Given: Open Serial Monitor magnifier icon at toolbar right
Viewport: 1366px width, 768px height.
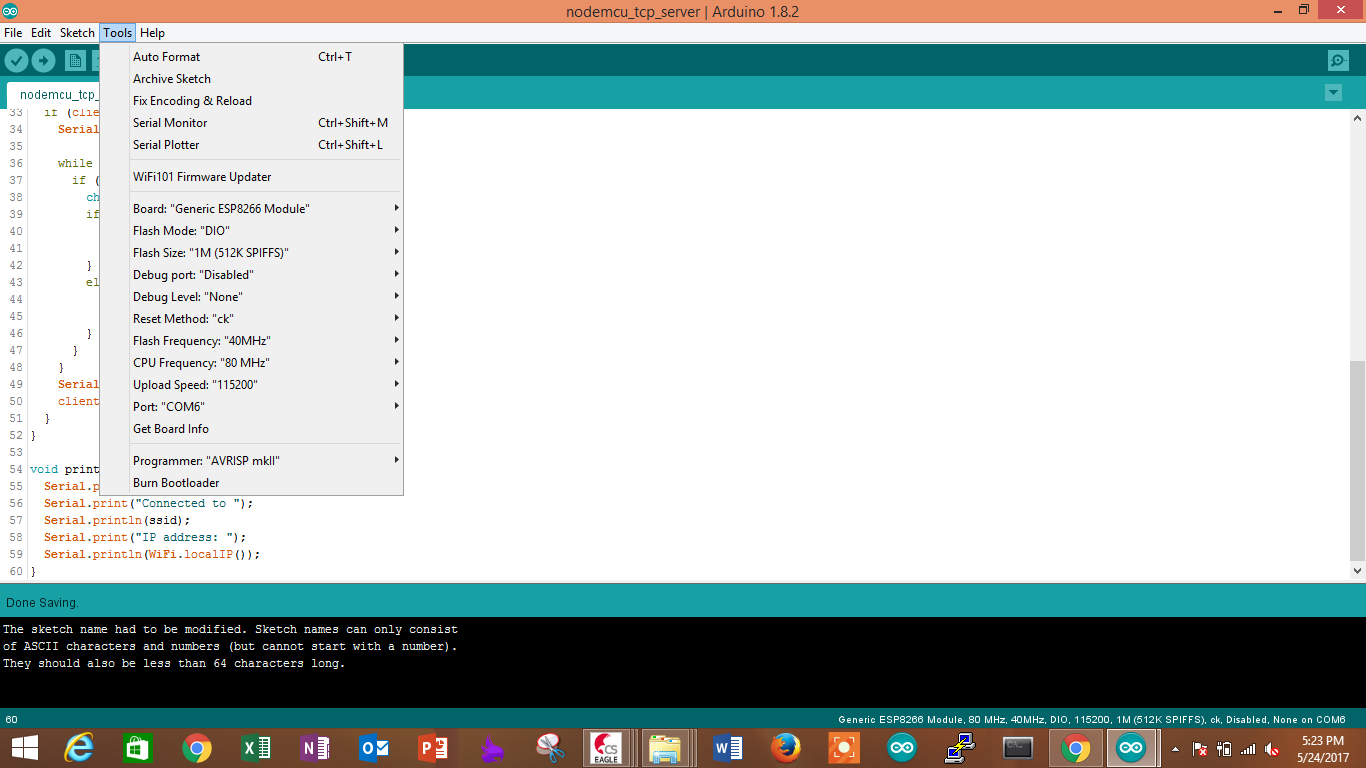Looking at the screenshot, I should click(x=1338, y=61).
